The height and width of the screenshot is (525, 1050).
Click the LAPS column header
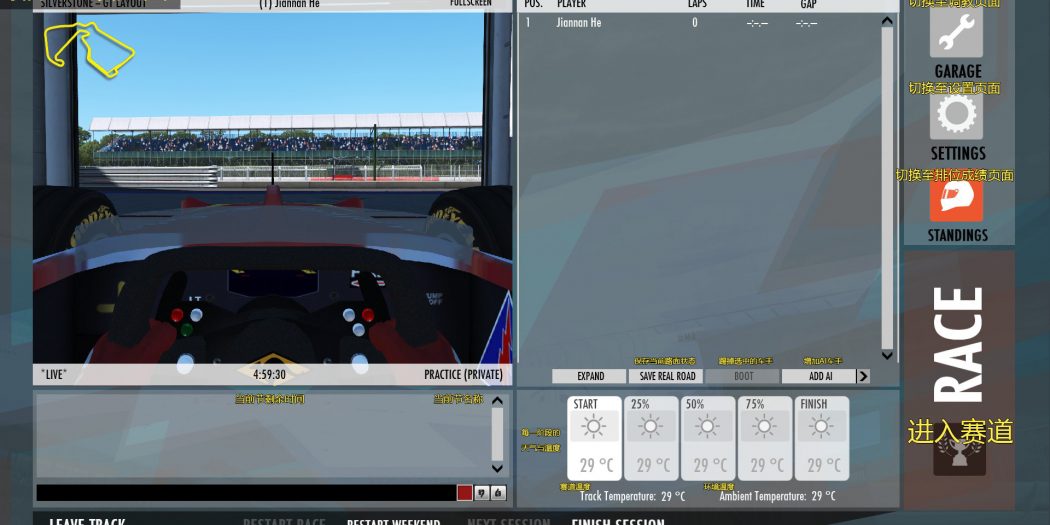click(697, 4)
